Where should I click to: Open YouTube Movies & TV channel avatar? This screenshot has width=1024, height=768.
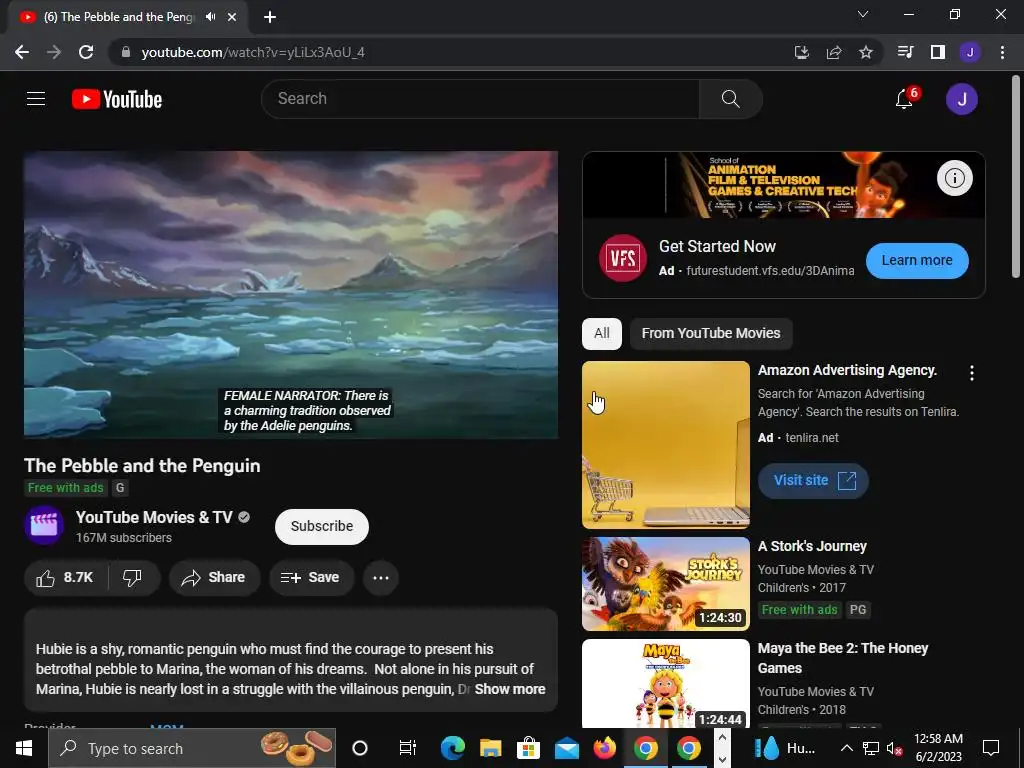point(44,524)
